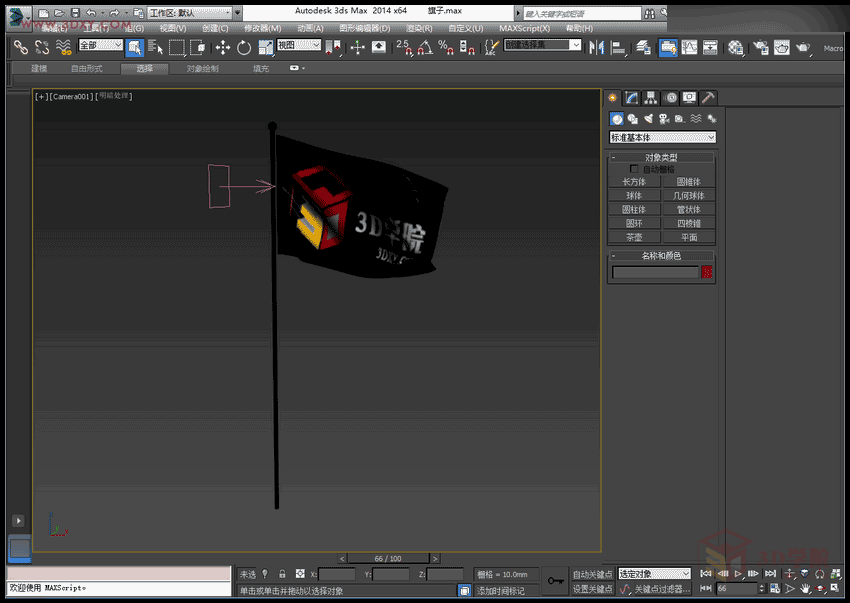Switch to Cameras category in Create panel
The height and width of the screenshot is (603, 850).
point(663,119)
